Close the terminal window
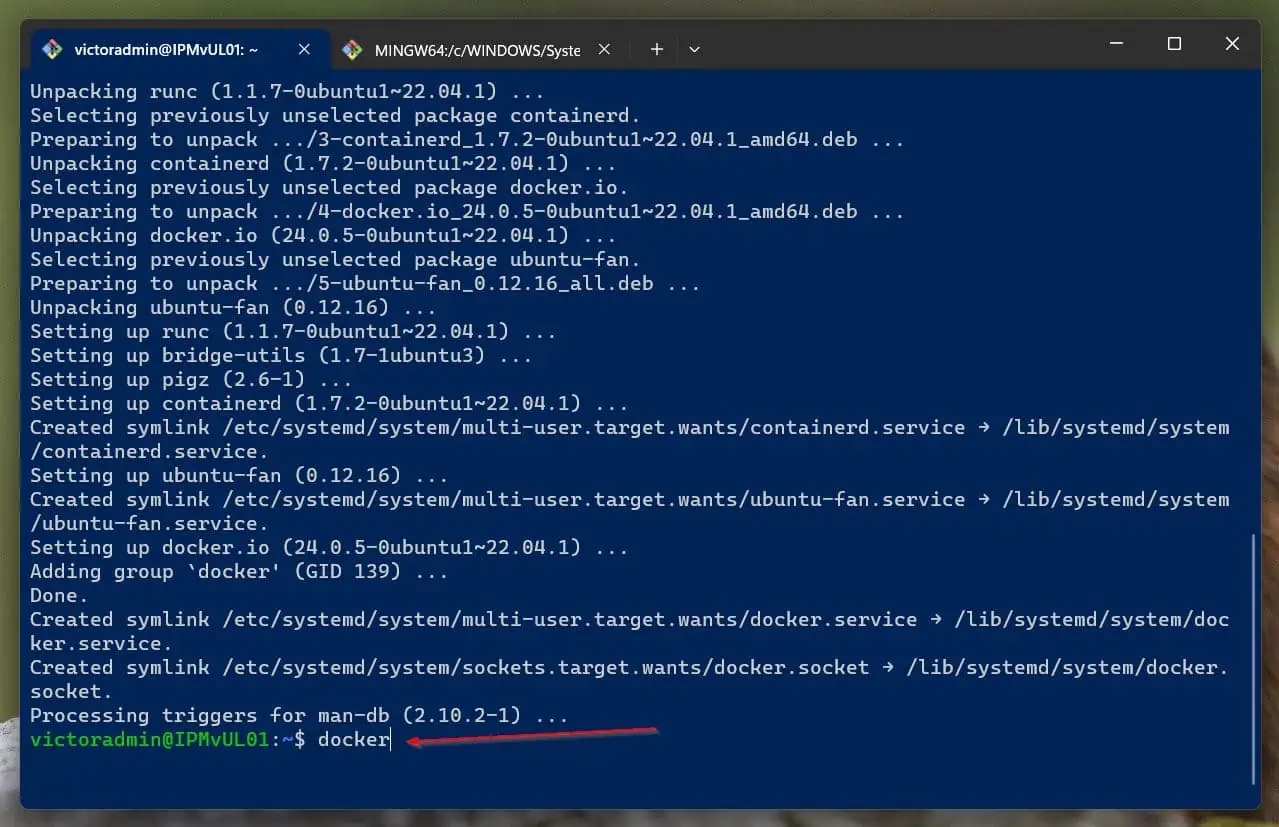The width and height of the screenshot is (1279, 827). [1232, 44]
